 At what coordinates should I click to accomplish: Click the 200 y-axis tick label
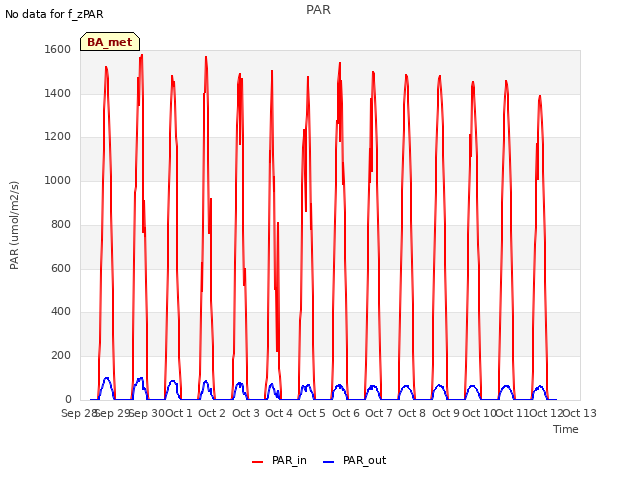pos(61,356)
